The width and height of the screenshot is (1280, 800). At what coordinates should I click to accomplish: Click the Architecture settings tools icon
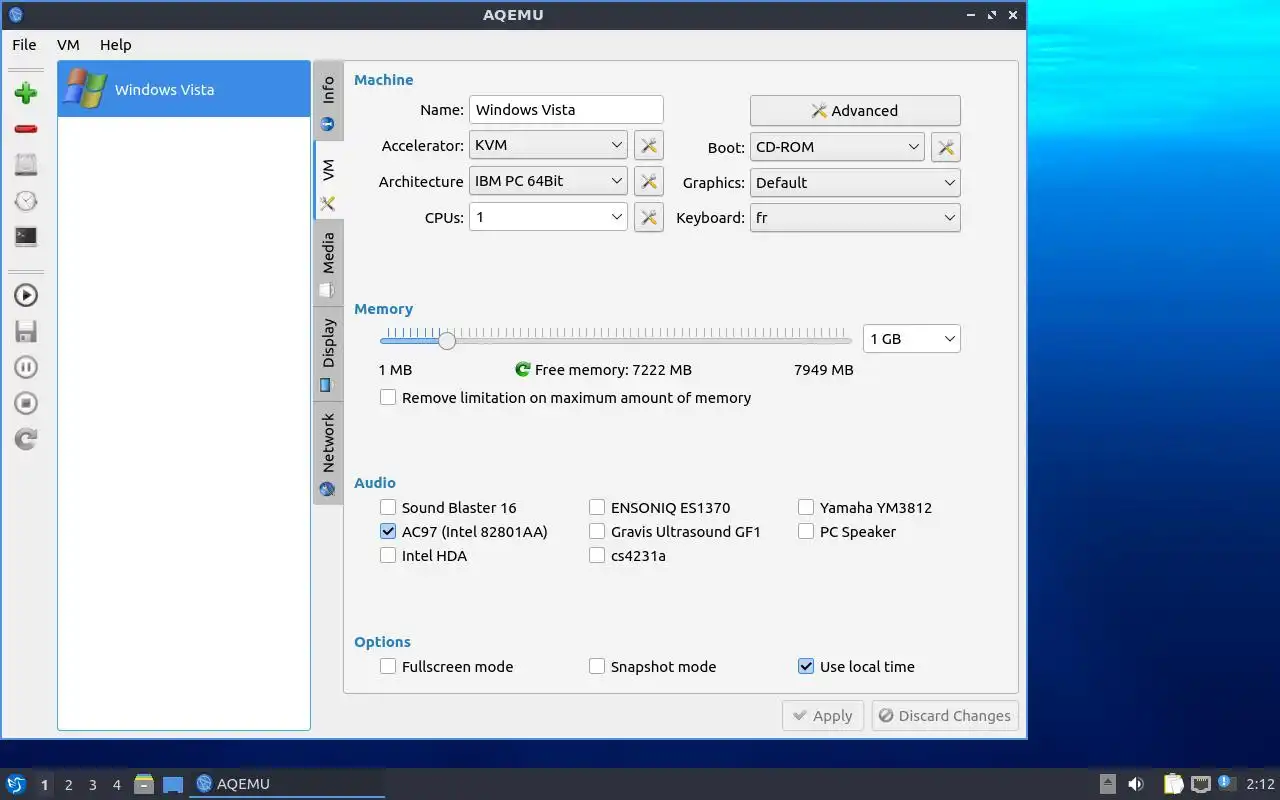point(649,182)
